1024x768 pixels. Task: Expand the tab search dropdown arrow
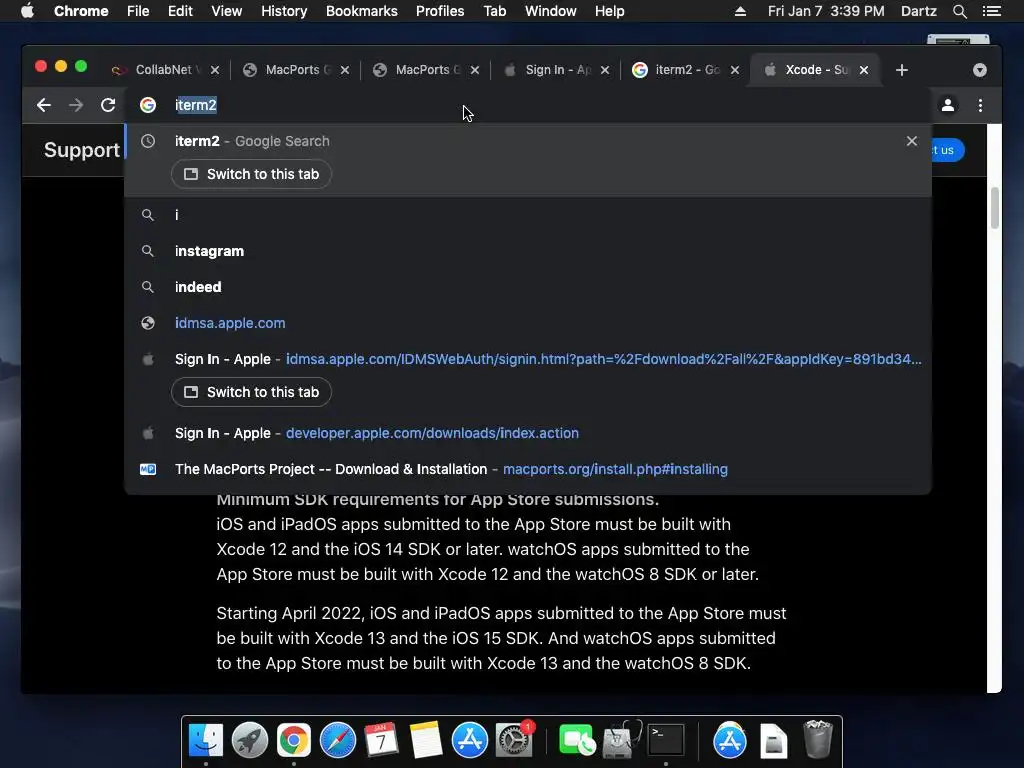point(980,70)
